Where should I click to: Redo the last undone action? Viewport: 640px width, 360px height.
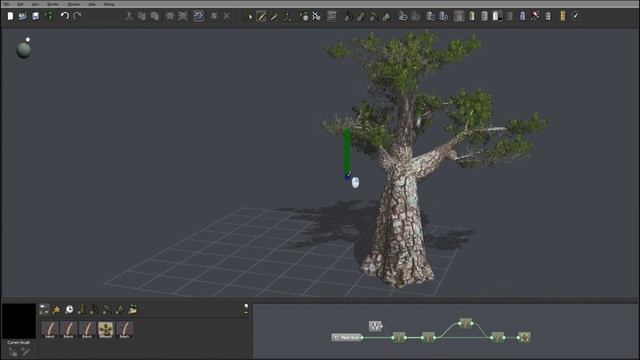[78, 16]
